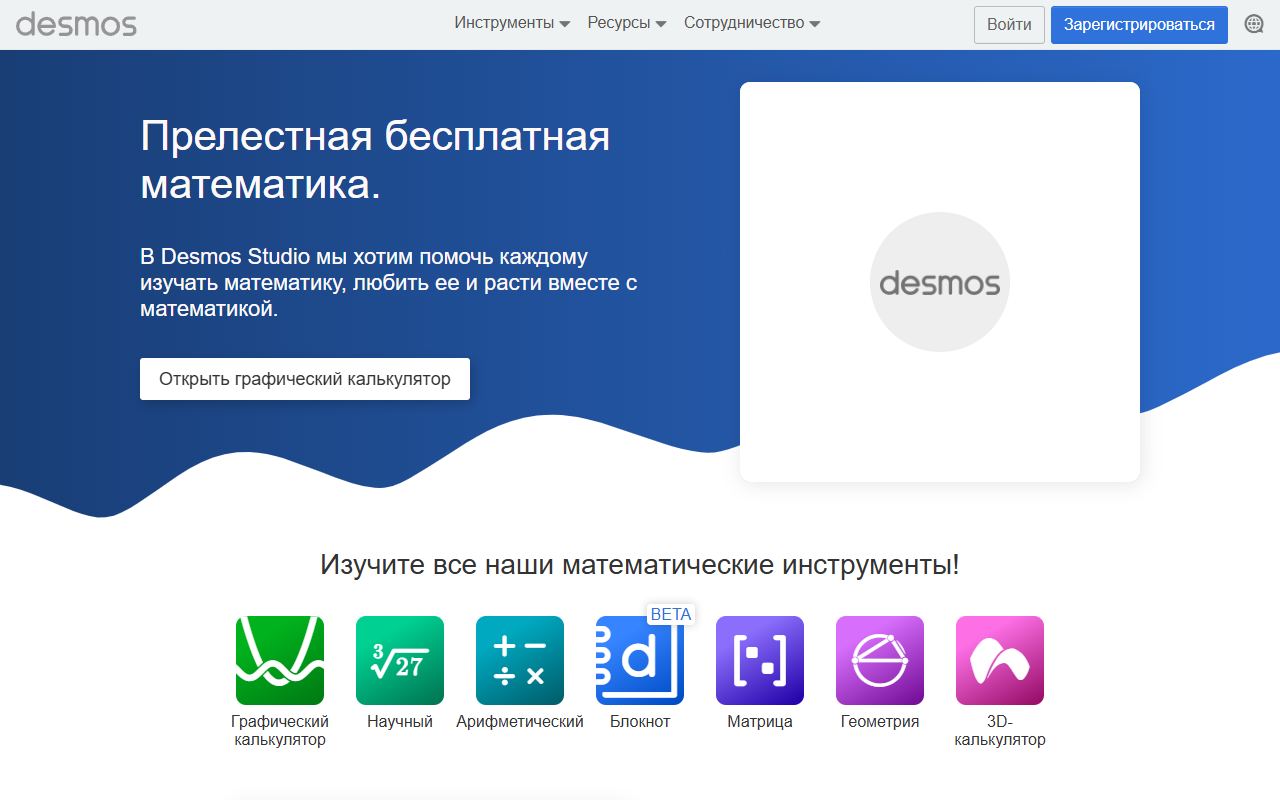Click the Блокнот label
This screenshot has height=800, width=1280.
pos(640,721)
